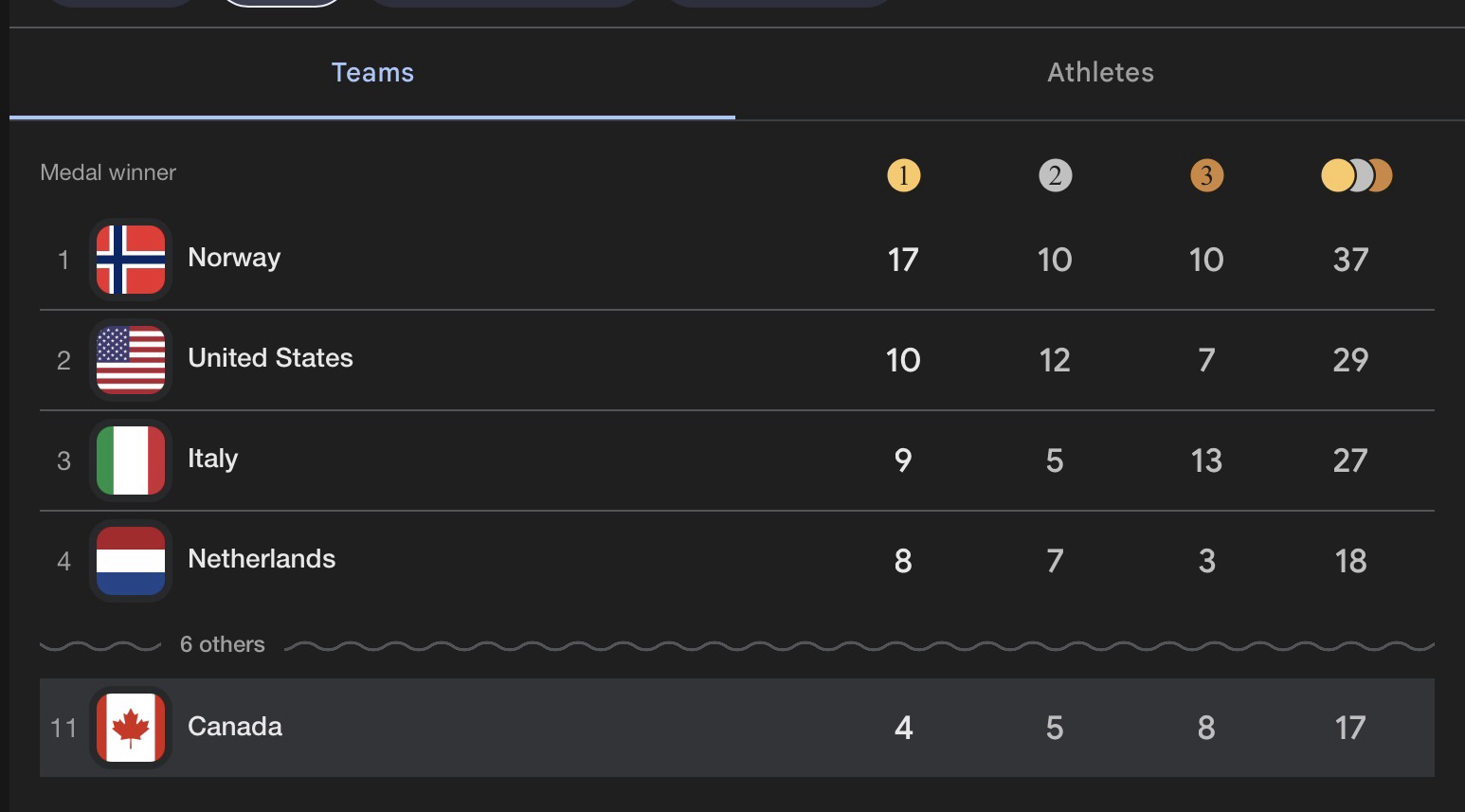Click Norway's total medal count 37

1350,260
